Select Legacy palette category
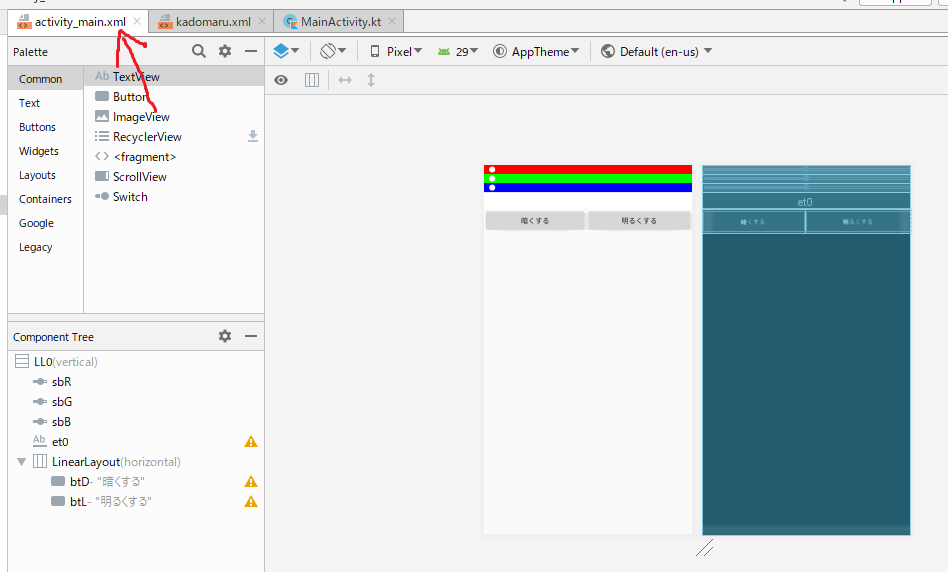Screen dimensions: 948x572 click(x=45, y=247)
